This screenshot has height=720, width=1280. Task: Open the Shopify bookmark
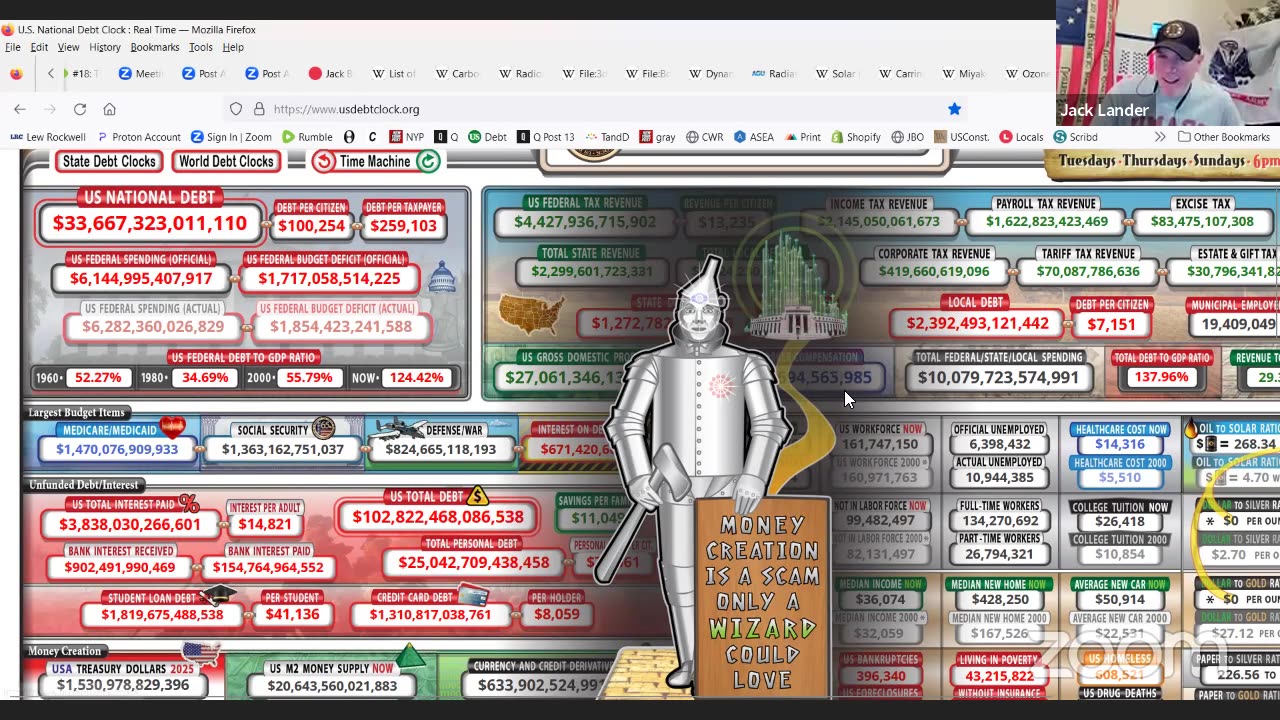click(x=856, y=137)
